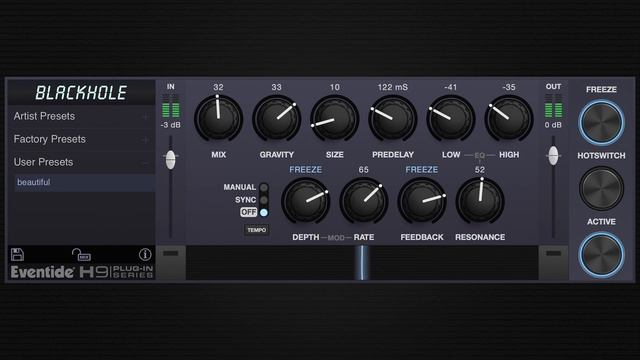The height and width of the screenshot is (360, 640).
Task: Click FREEZE label above DEPTH knob
Action: 306,170
